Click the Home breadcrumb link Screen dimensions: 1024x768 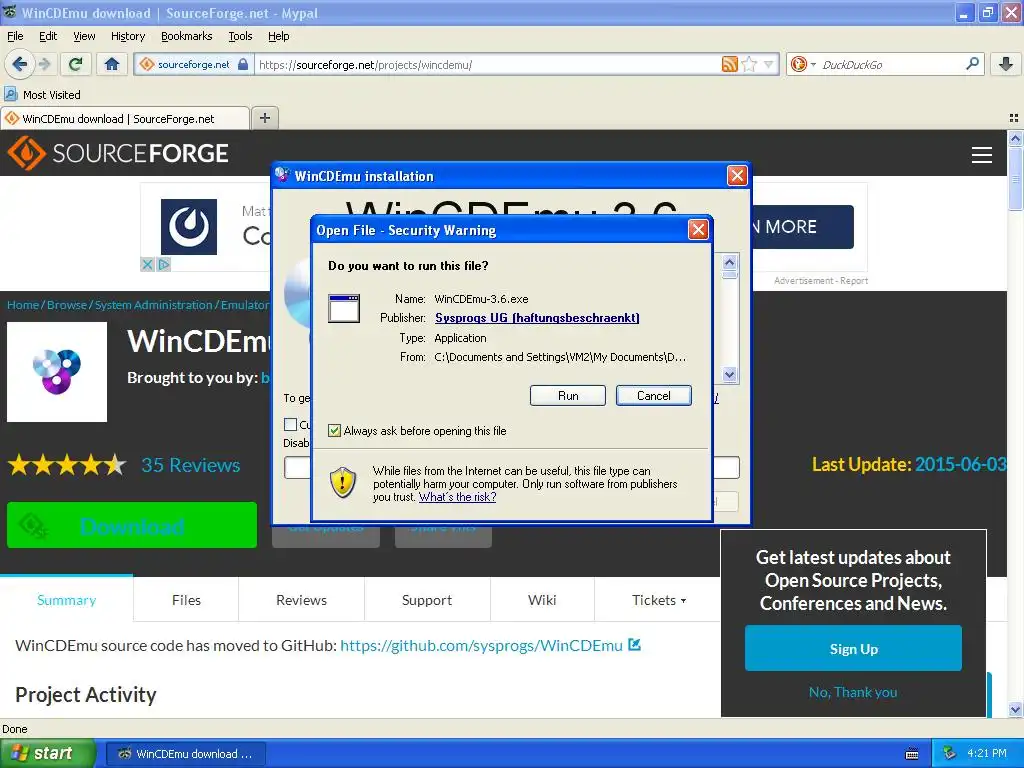[x=23, y=305]
